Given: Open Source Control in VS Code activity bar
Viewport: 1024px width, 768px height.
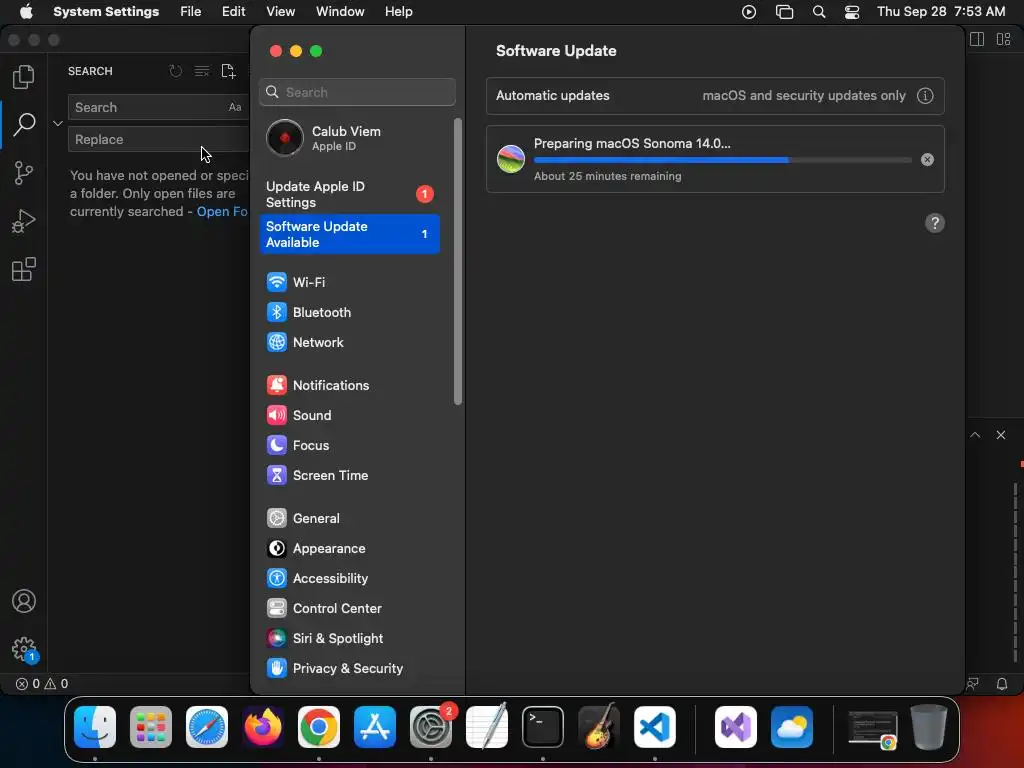Looking at the screenshot, I should [24, 173].
